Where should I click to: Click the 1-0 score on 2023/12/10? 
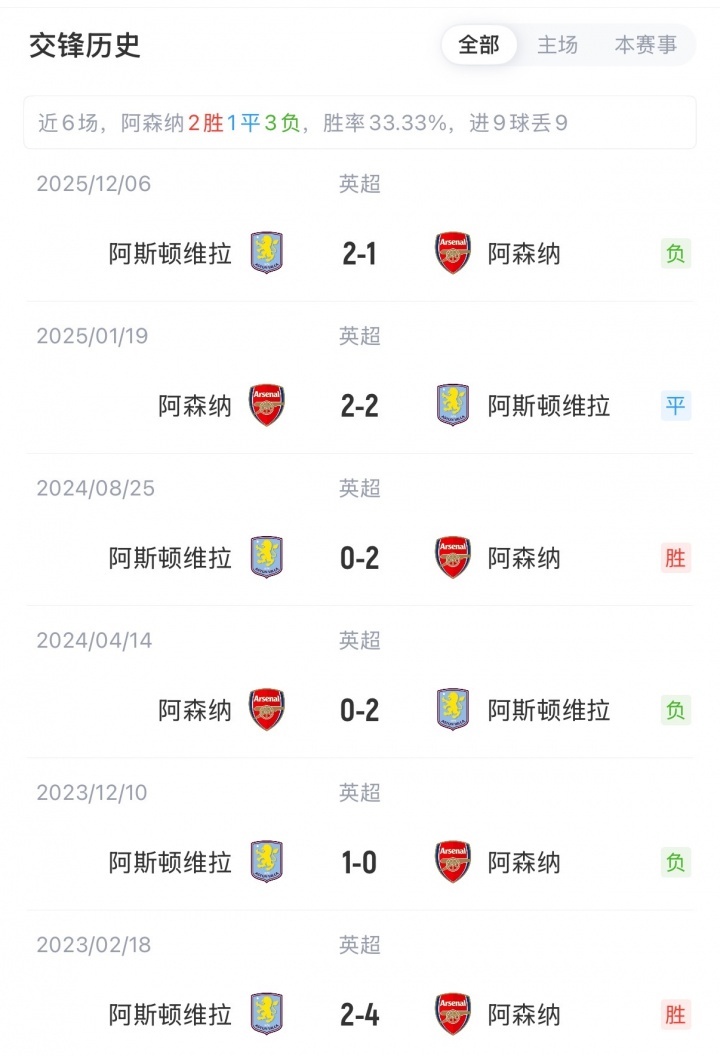pyautogui.click(x=359, y=863)
